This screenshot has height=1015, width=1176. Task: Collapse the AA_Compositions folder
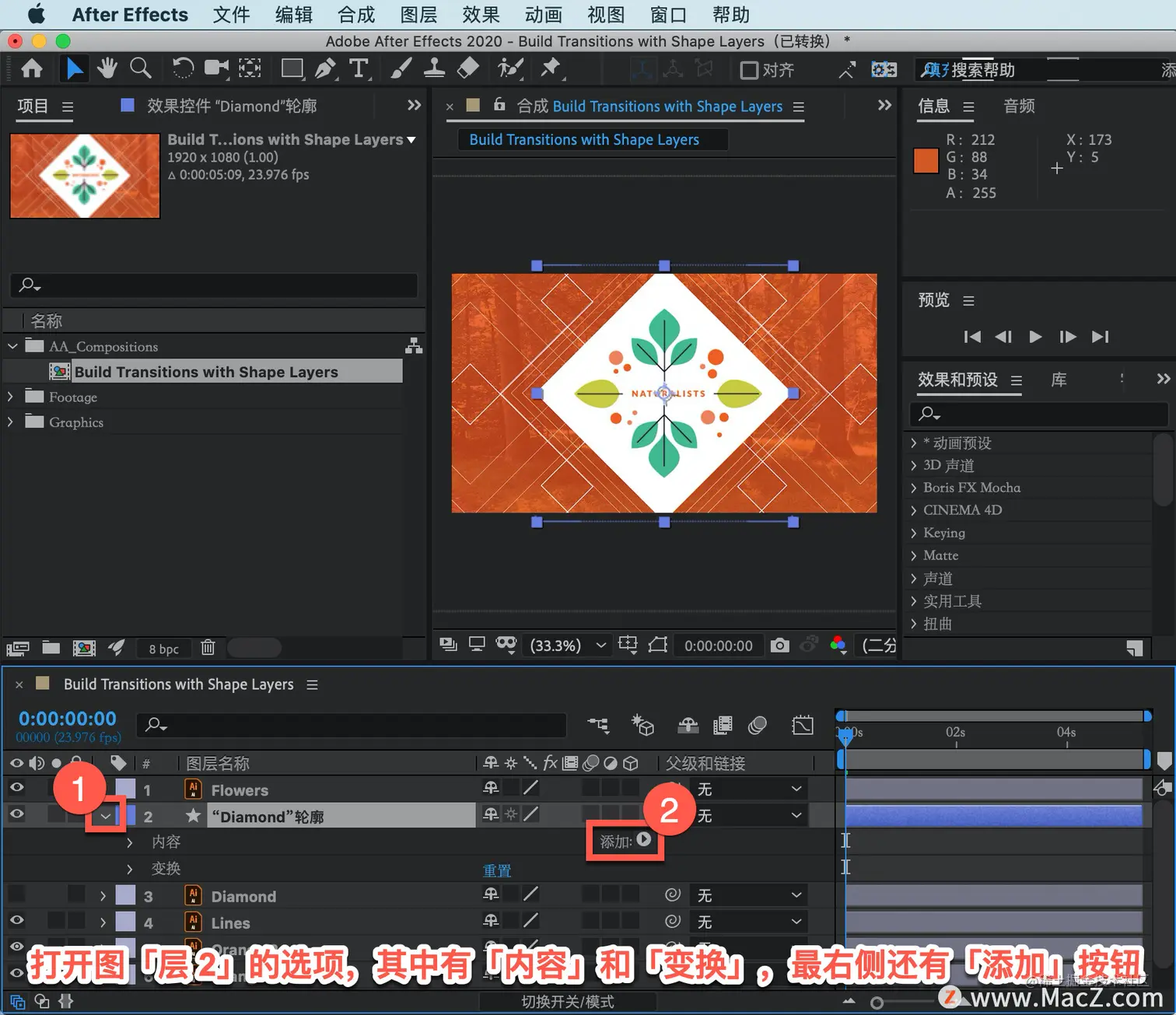pyautogui.click(x=12, y=346)
